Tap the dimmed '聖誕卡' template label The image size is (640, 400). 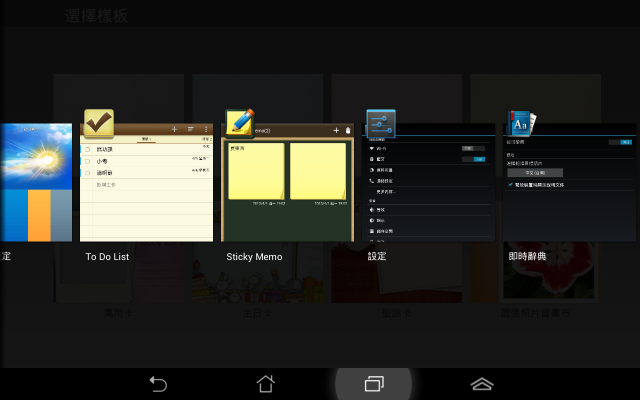[x=396, y=313]
